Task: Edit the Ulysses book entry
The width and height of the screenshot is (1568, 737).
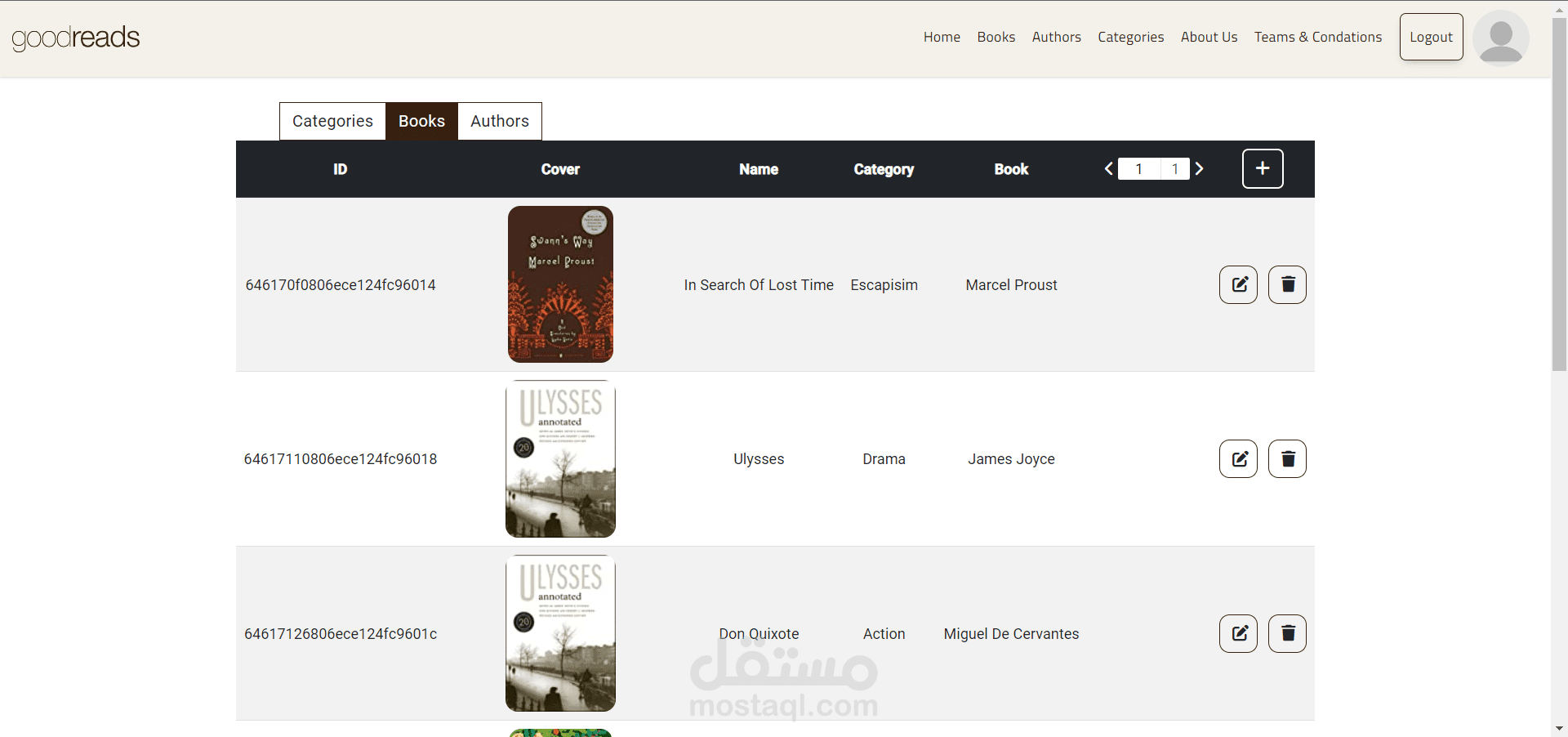Action: tap(1238, 458)
